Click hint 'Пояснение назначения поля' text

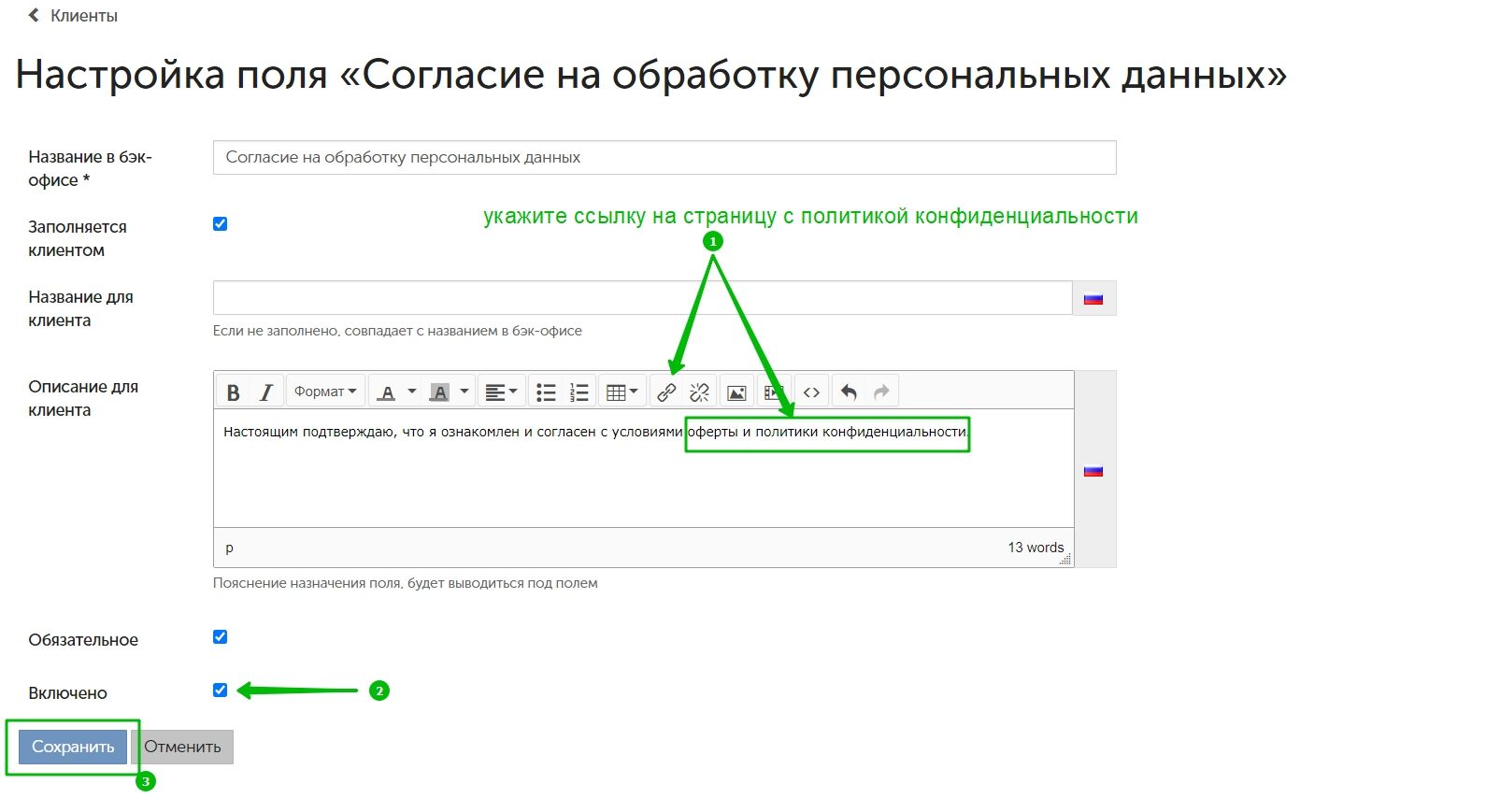[406, 583]
